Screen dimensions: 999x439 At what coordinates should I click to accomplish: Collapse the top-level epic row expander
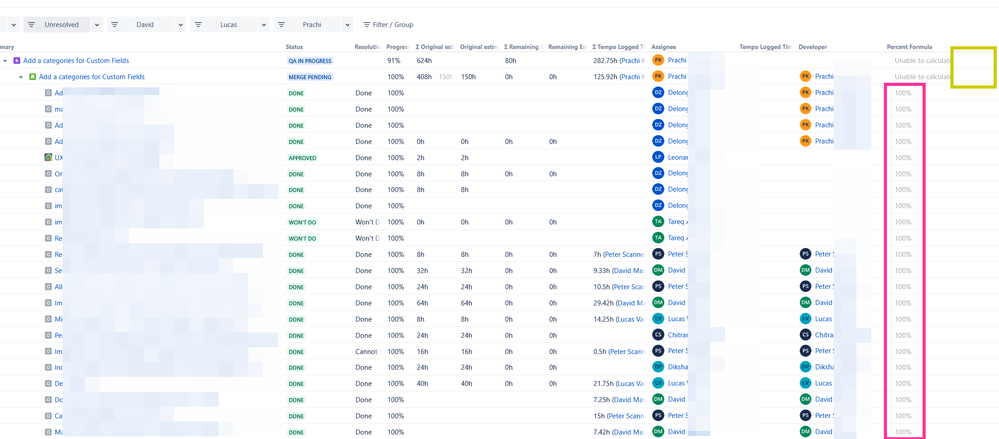click(x=5, y=61)
